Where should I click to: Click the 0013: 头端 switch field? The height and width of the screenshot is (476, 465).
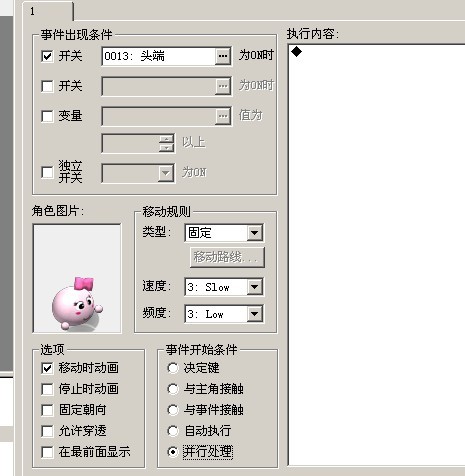(159, 56)
